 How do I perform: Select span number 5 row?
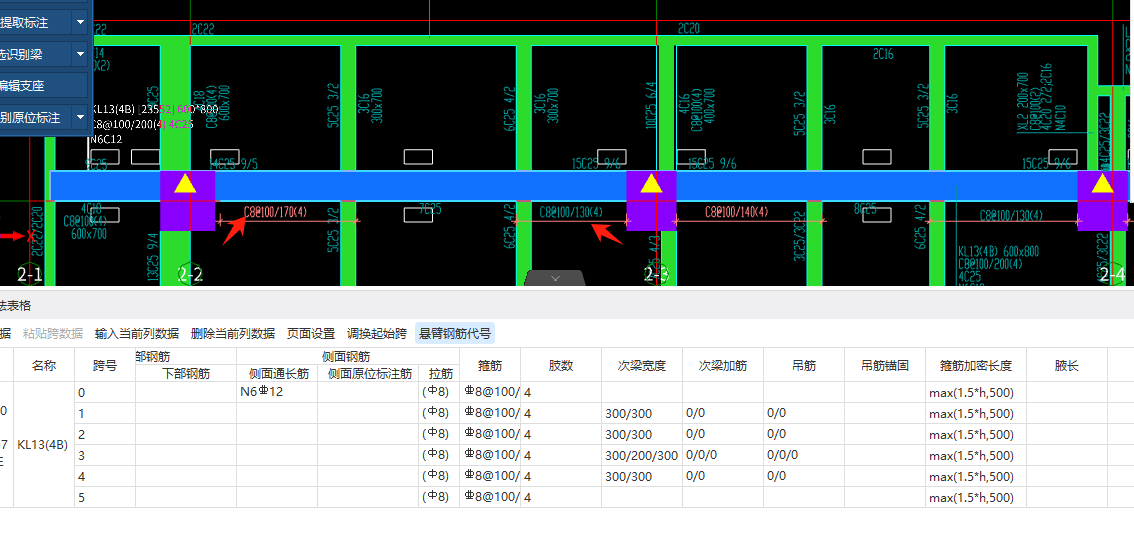105,497
